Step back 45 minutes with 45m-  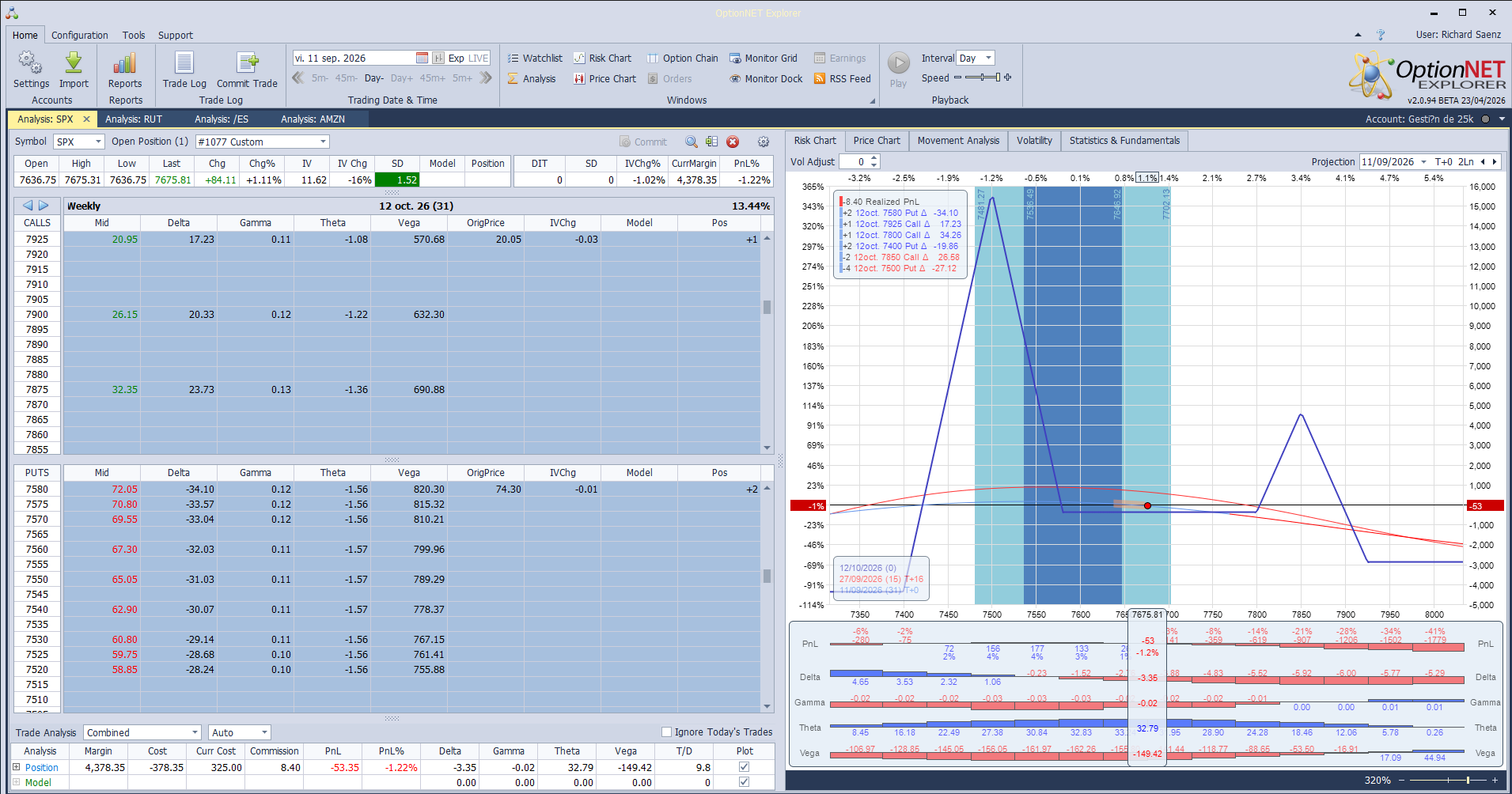pos(347,78)
